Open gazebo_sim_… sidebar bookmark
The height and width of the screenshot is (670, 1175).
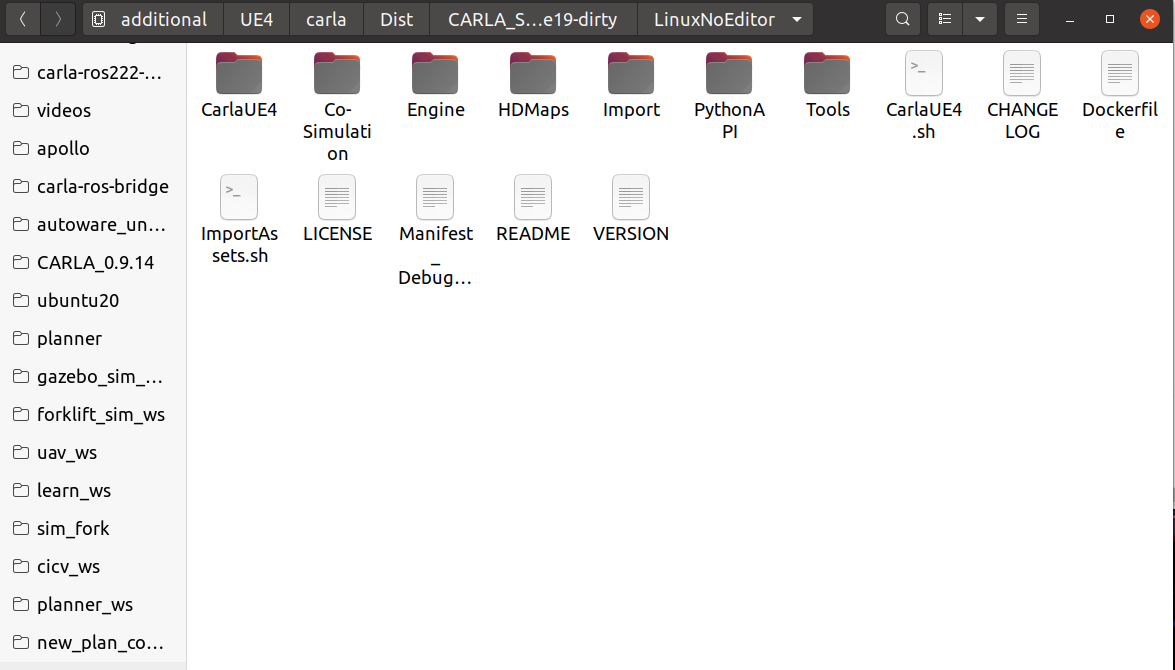[93, 376]
